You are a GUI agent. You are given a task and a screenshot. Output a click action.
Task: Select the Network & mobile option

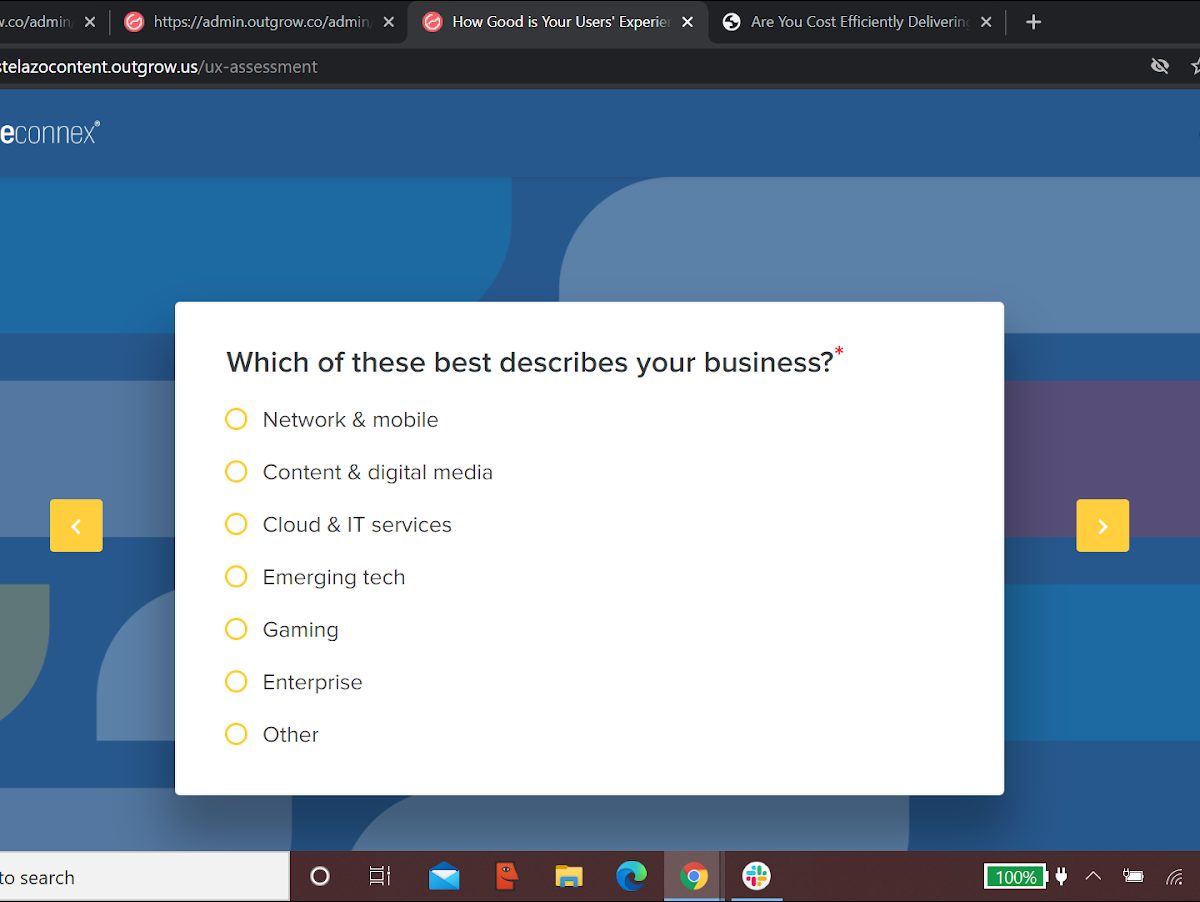pyautogui.click(x=236, y=419)
